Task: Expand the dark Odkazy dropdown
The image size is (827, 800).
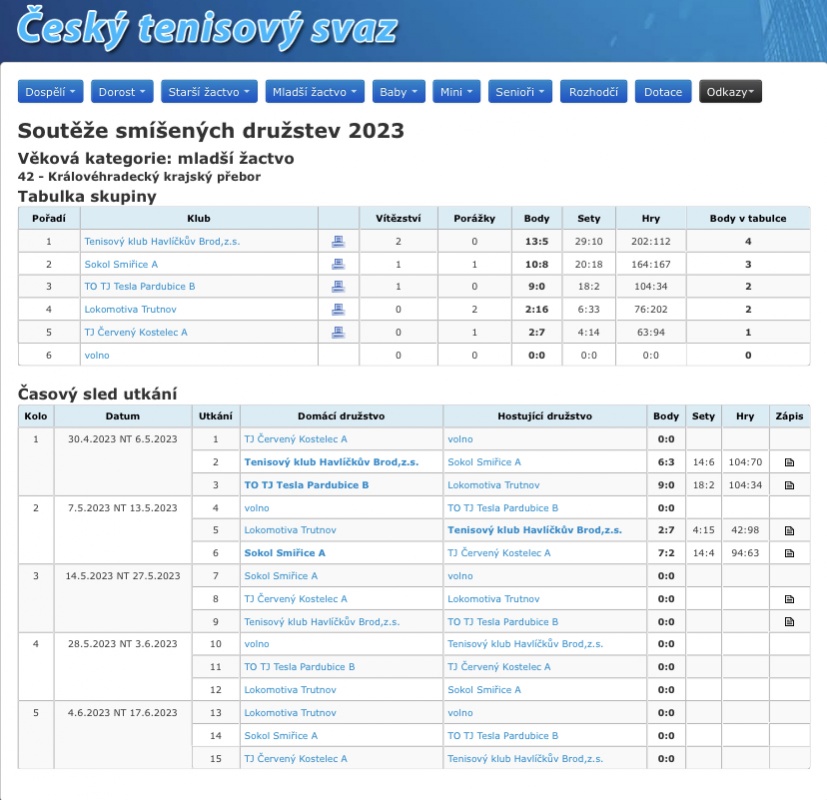Action: tap(730, 92)
